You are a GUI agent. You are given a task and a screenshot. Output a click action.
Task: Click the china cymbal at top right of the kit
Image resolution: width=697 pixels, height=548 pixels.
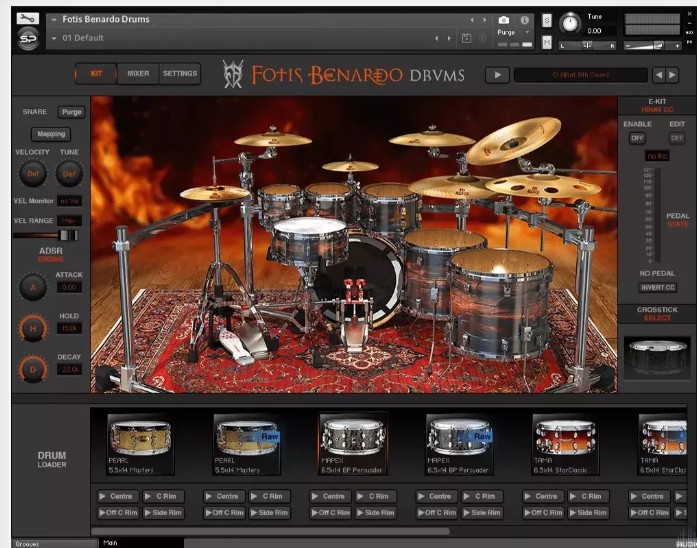click(x=513, y=140)
